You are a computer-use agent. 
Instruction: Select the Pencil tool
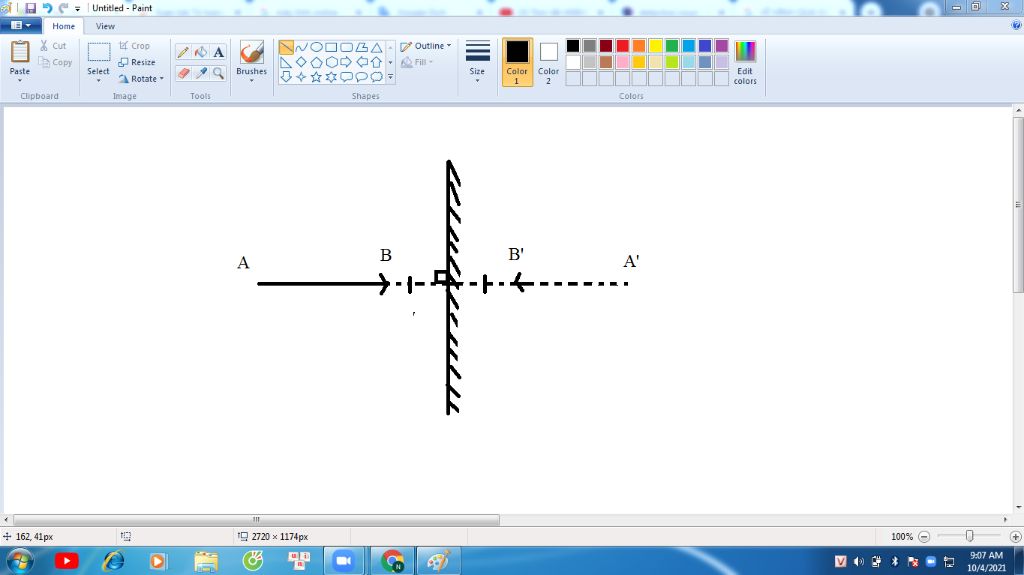183,52
